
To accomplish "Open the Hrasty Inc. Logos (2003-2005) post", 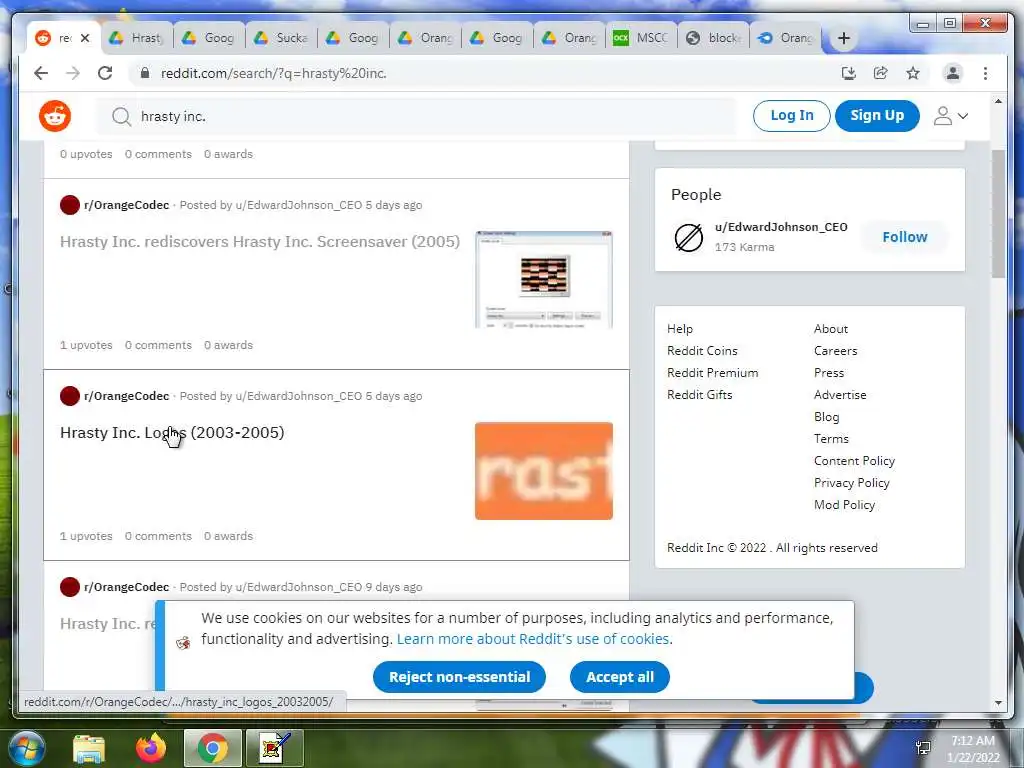I will [x=172, y=433].
